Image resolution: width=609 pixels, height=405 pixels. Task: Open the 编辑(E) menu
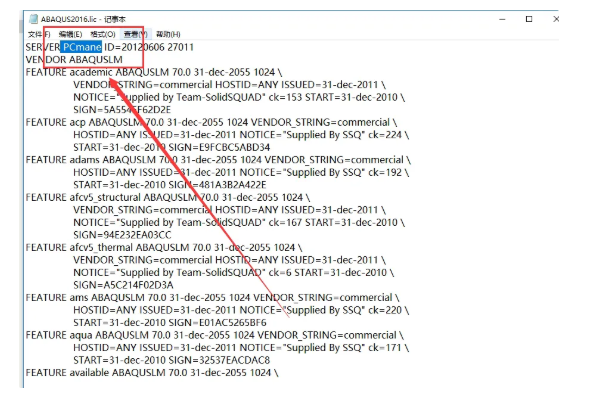pyautogui.click(x=70, y=34)
